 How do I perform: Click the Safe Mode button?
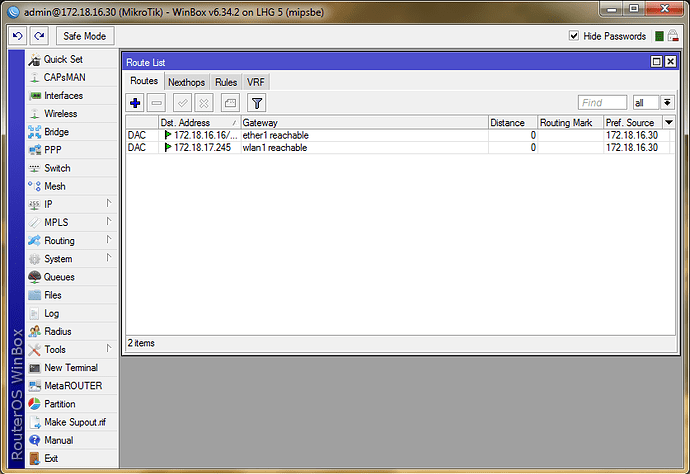pyautogui.click(x=84, y=36)
